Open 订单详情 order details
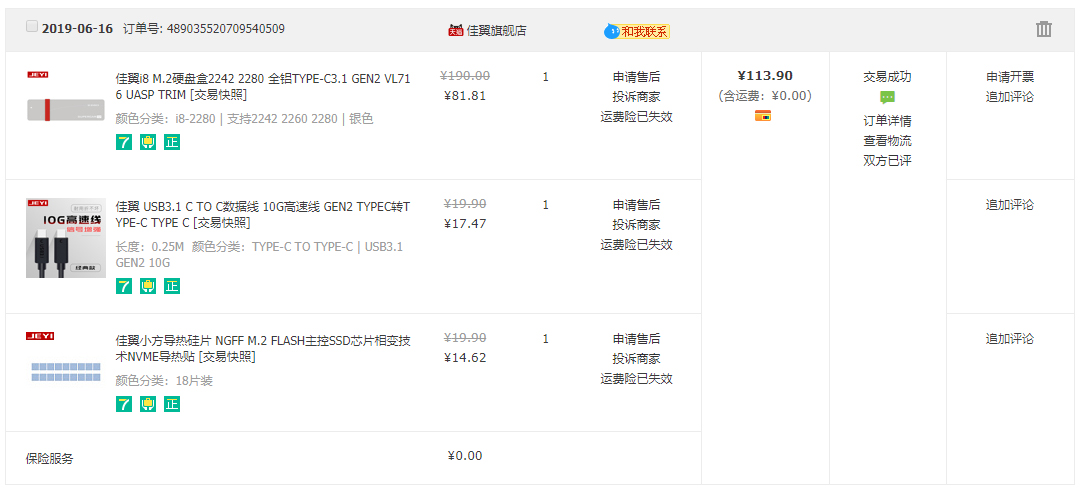This screenshot has width=1082, height=492. pyautogui.click(x=887, y=121)
